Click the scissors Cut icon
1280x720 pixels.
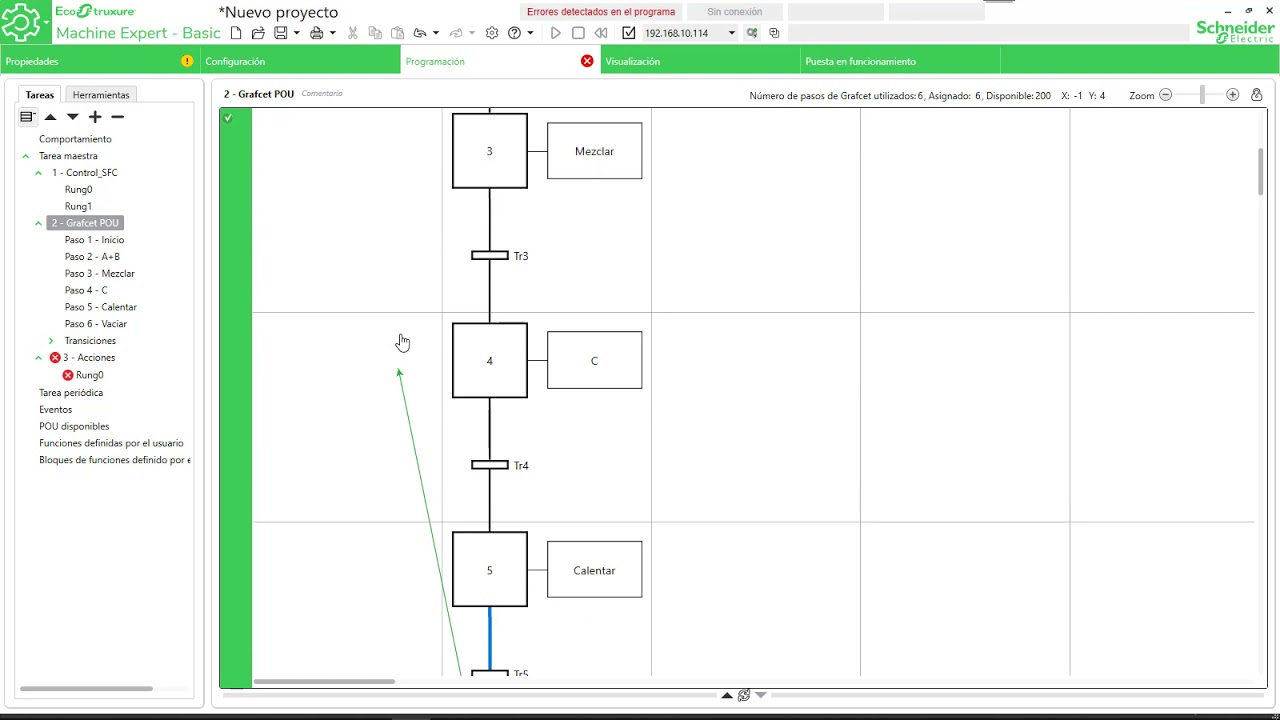click(x=352, y=33)
